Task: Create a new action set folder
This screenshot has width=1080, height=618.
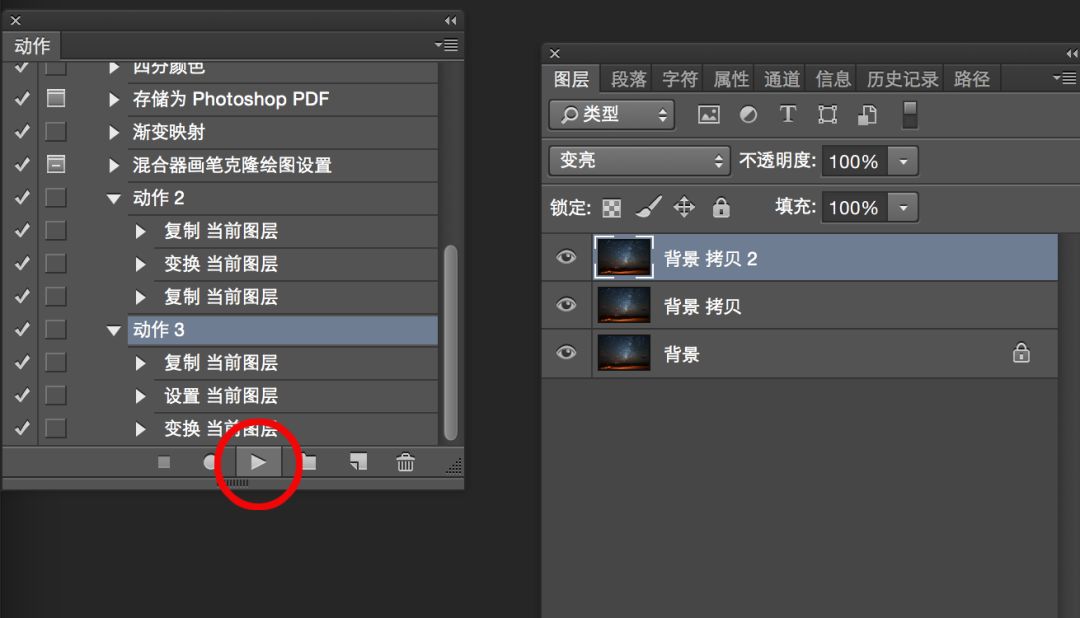Action: (x=309, y=462)
